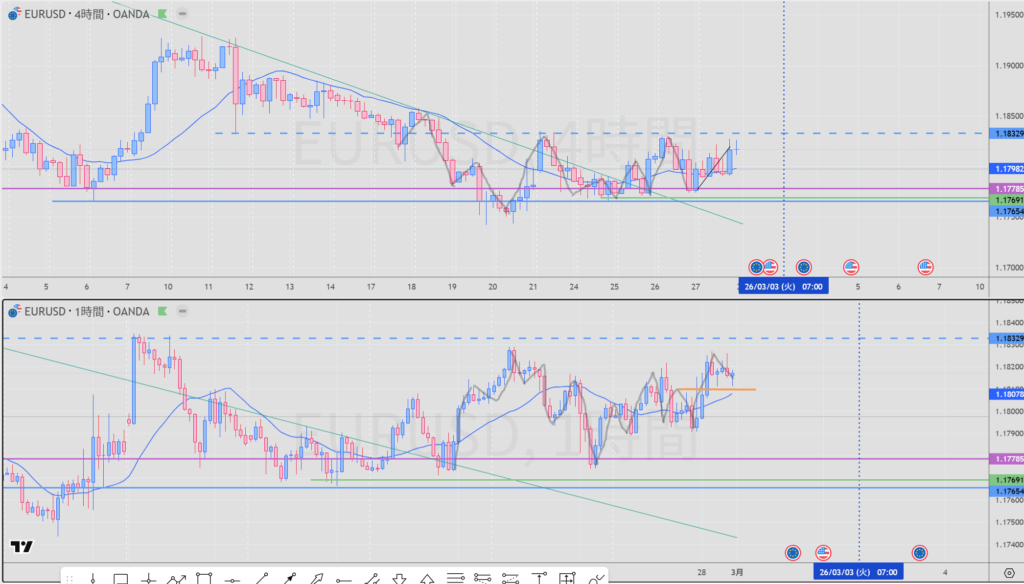This screenshot has width=1024, height=584.
Task: Pick the trend line tool in bottom toolbar
Action: [x=261, y=578]
